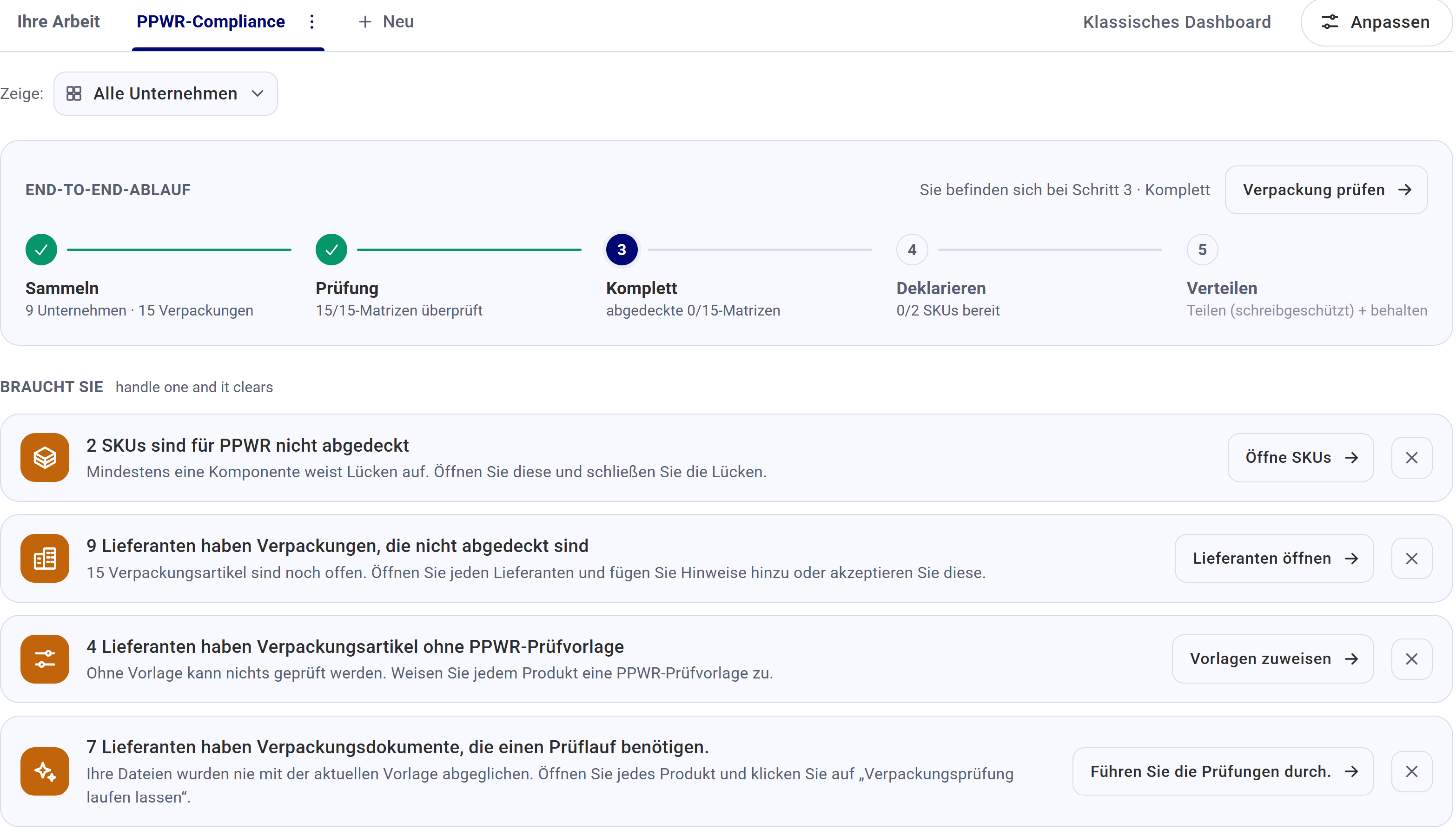Open the PPWR-Compliance tab three-dot menu
The width and height of the screenshot is (1456, 836).
tap(312, 22)
